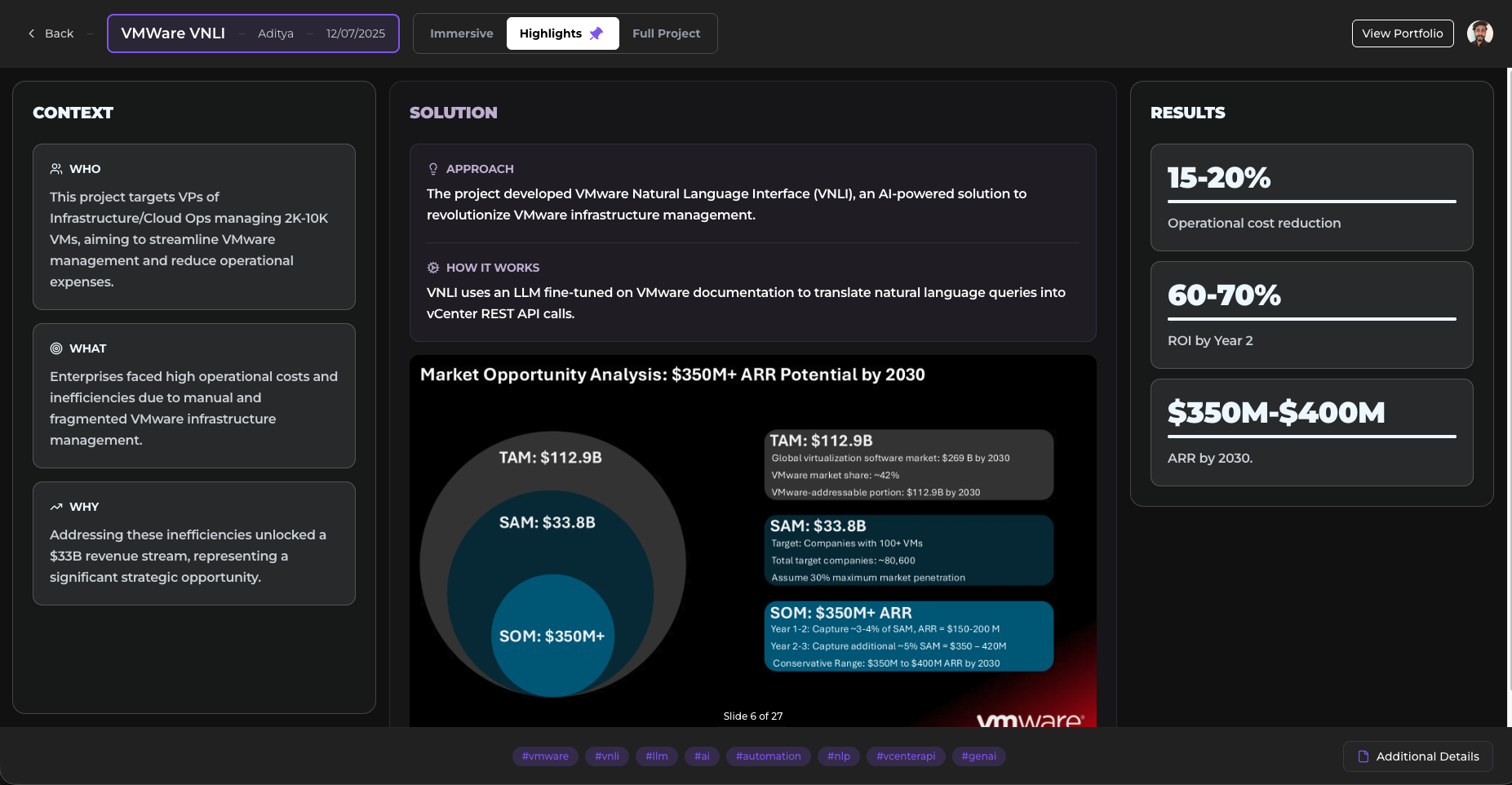This screenshot has height=785, width=1512.
Task: Click the WHY card description text
Action: coord(188,556)
